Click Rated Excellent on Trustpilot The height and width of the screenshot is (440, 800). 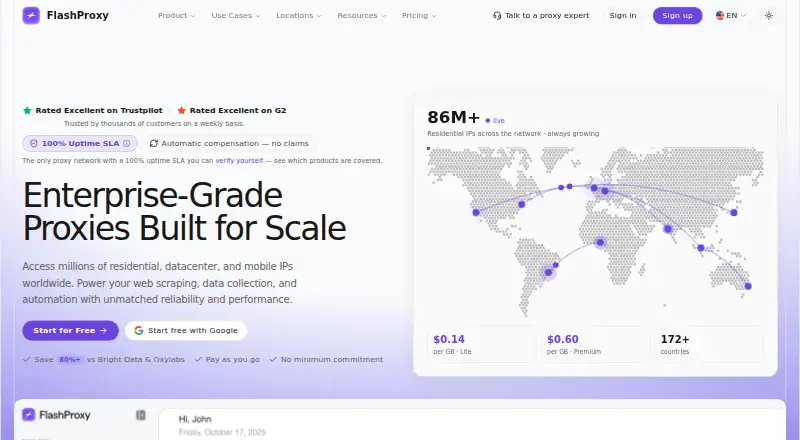pyautogui.click(x=99, y=110)
